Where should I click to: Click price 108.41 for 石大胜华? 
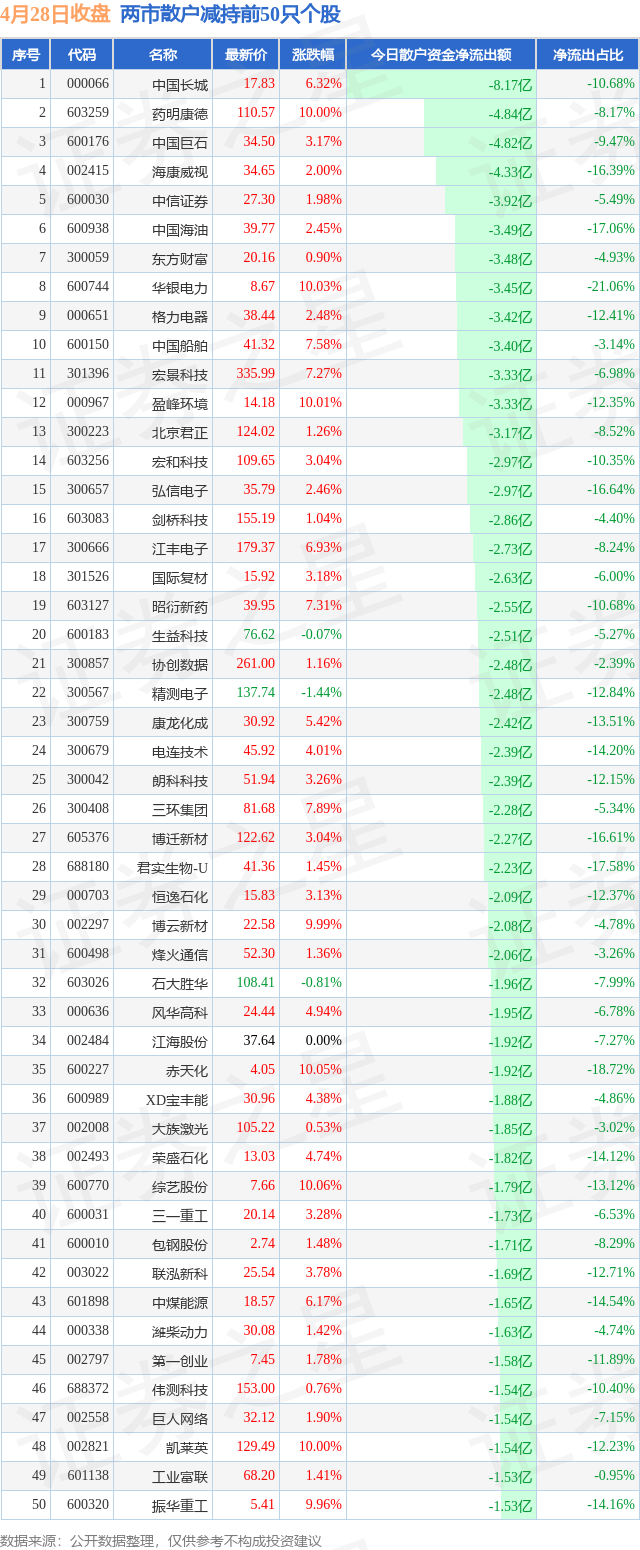pos(256,983)
